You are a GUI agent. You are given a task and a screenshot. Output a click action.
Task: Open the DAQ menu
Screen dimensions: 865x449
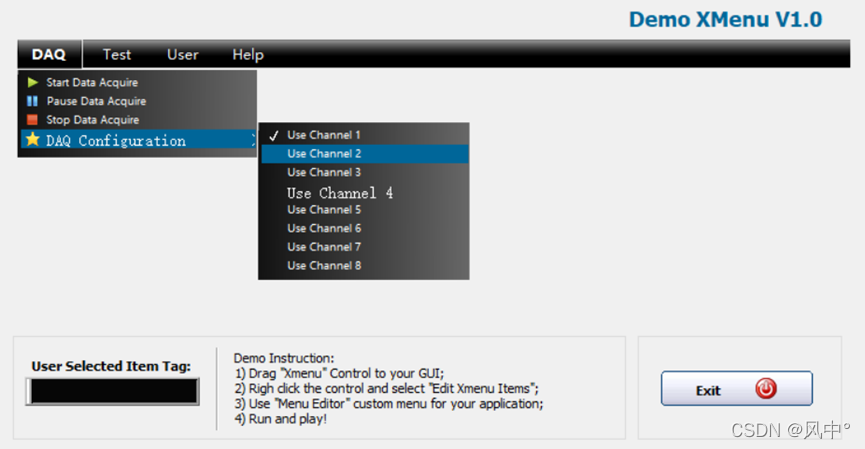(49, 55)
